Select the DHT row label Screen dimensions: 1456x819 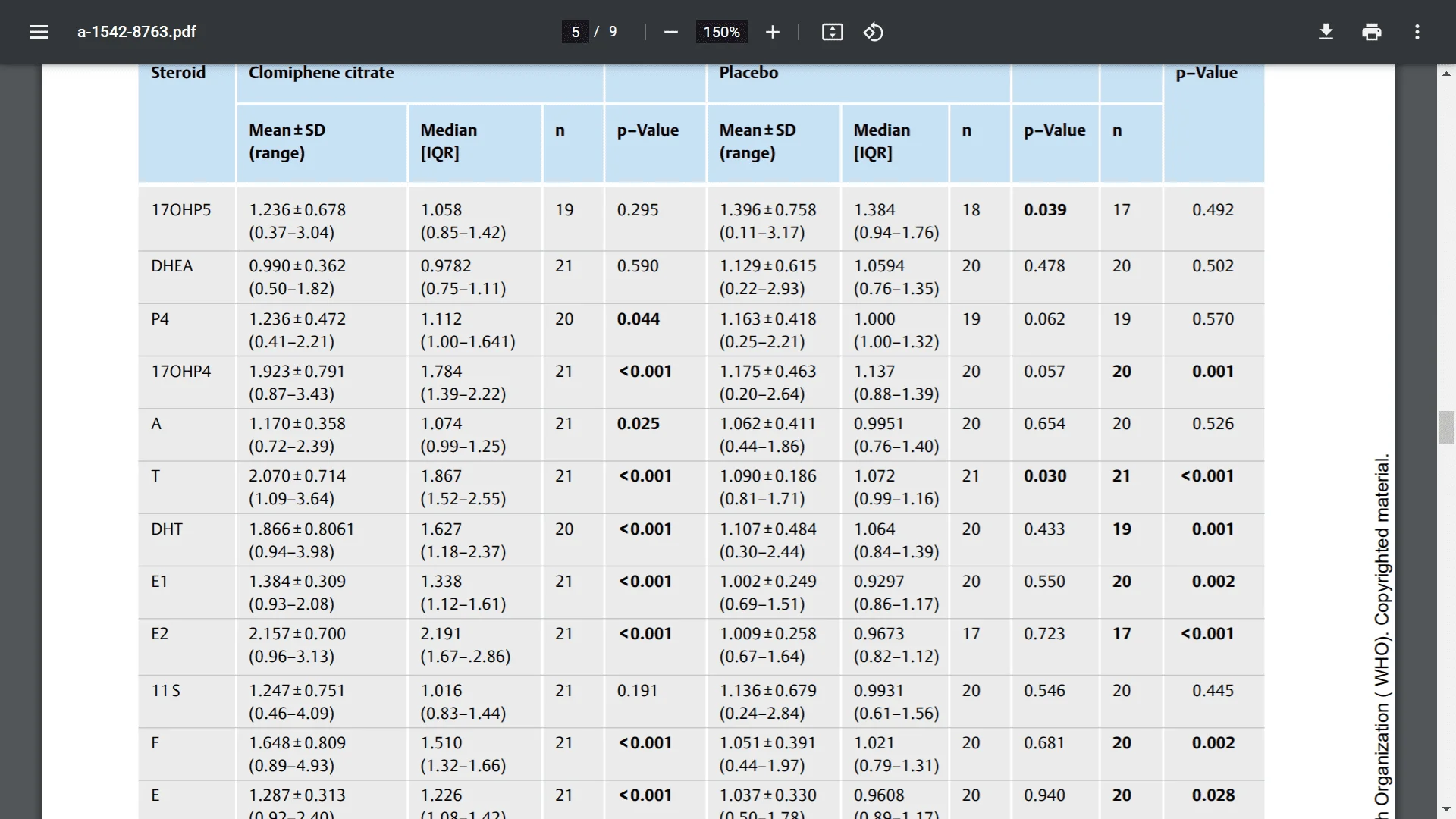pyautogui.click(x=167, y=529)
